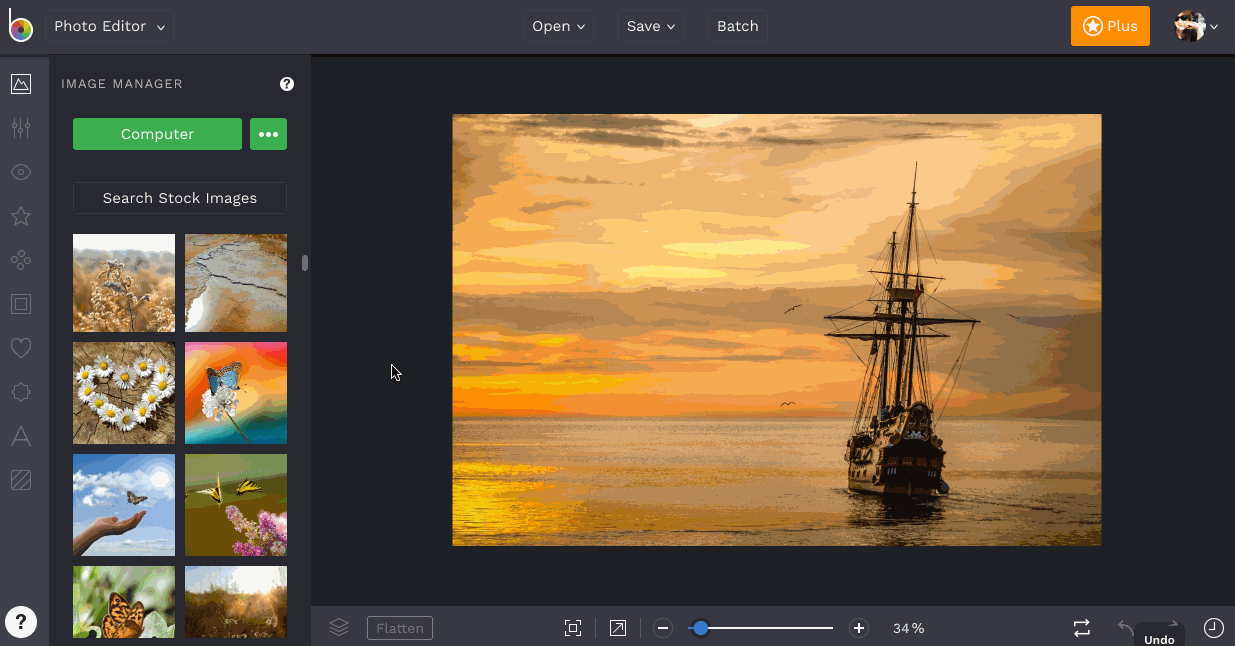Open the Effects star icon
Image resolution: width=1235 pixels, height=646 pixels.
(21, 216)
